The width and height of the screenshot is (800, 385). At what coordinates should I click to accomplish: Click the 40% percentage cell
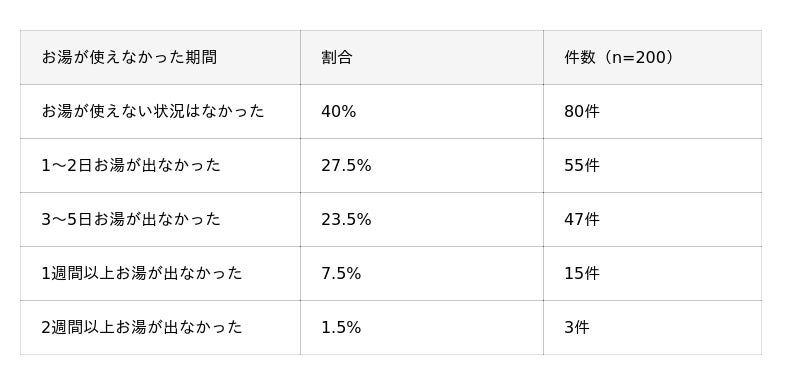click(422, 111)
